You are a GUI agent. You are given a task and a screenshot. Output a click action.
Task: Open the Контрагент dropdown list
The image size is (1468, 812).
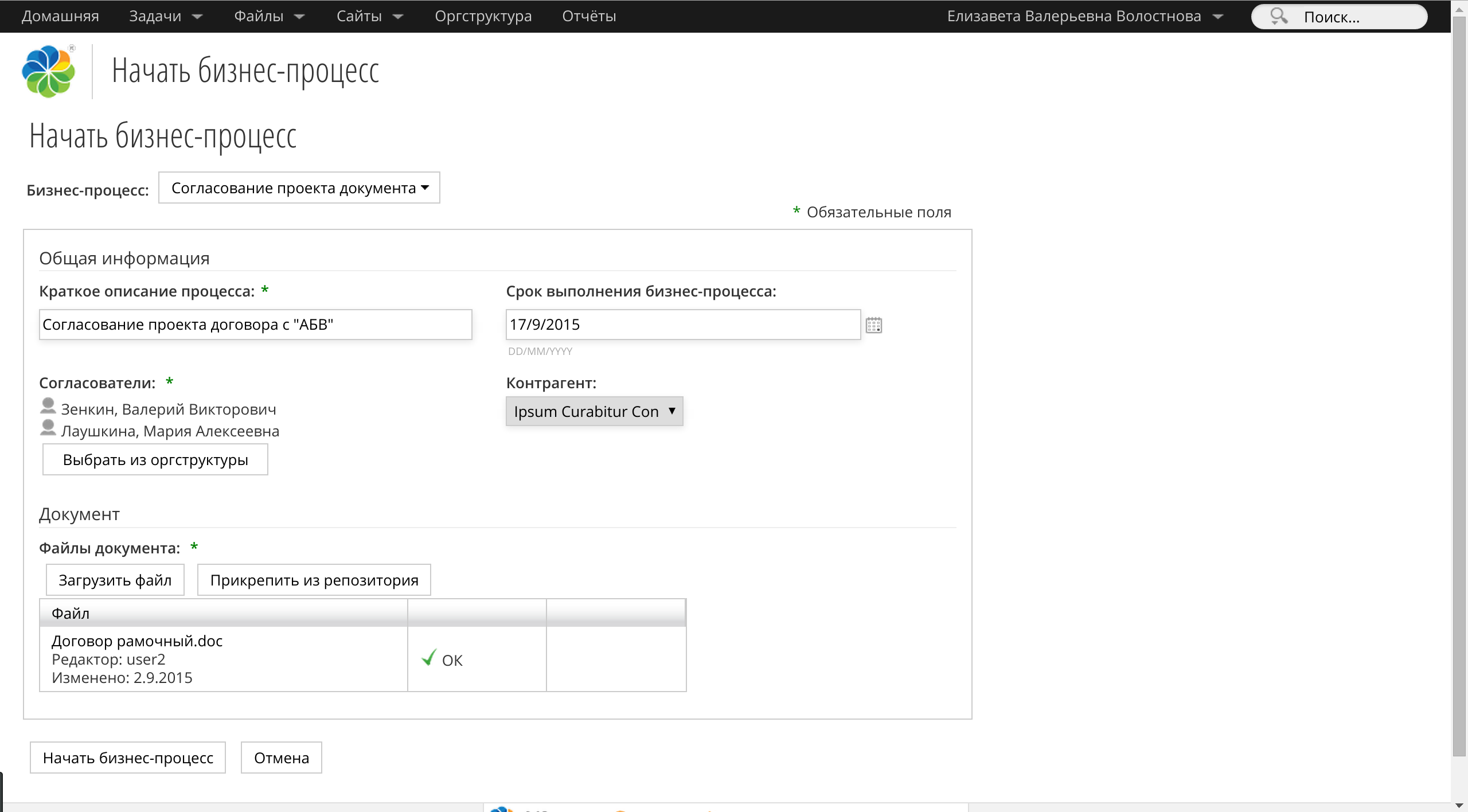click(x=594, y=411)
